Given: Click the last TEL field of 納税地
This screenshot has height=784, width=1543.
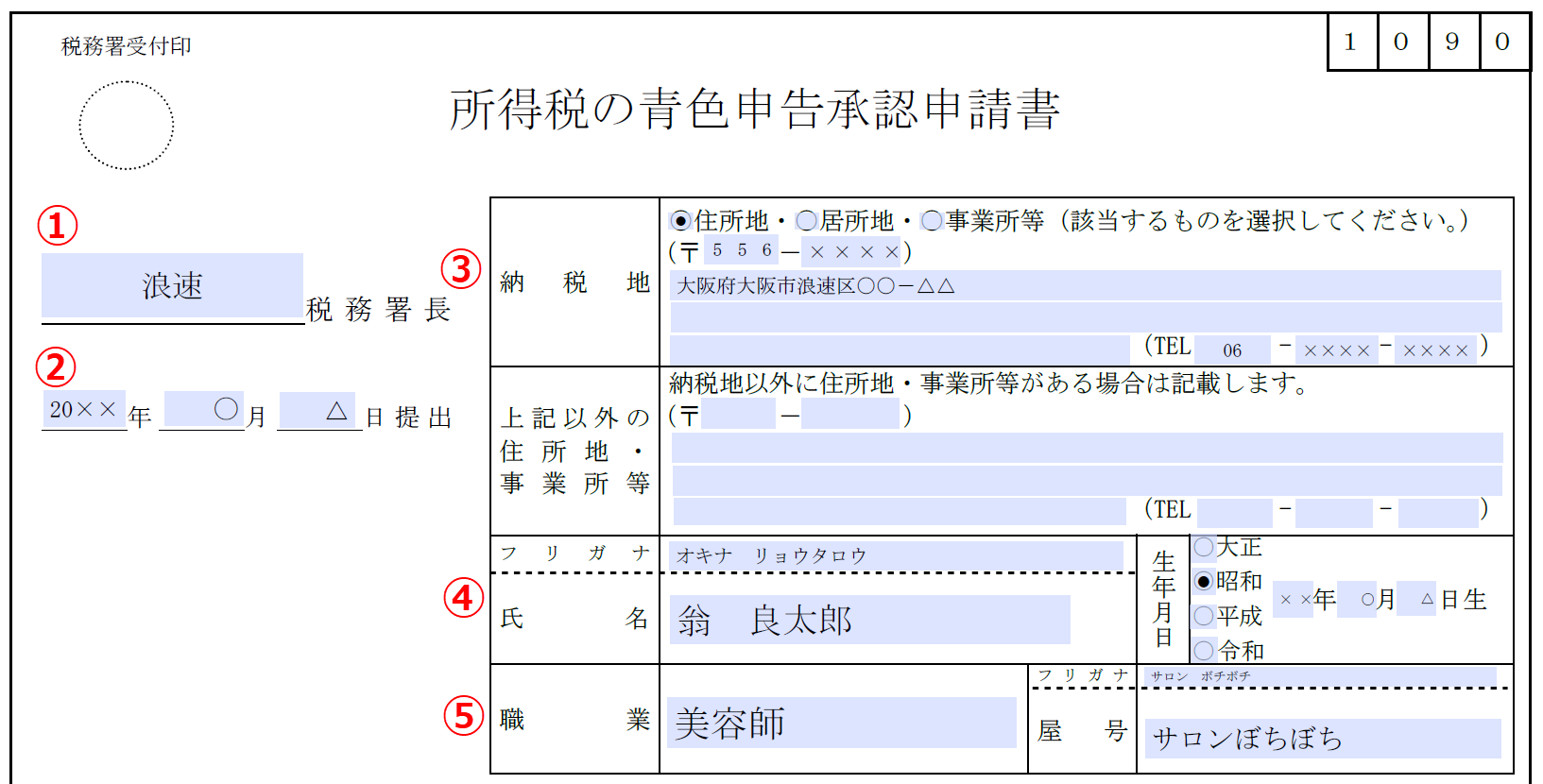Looking at the screenshot, I should tap(1435, 349).
